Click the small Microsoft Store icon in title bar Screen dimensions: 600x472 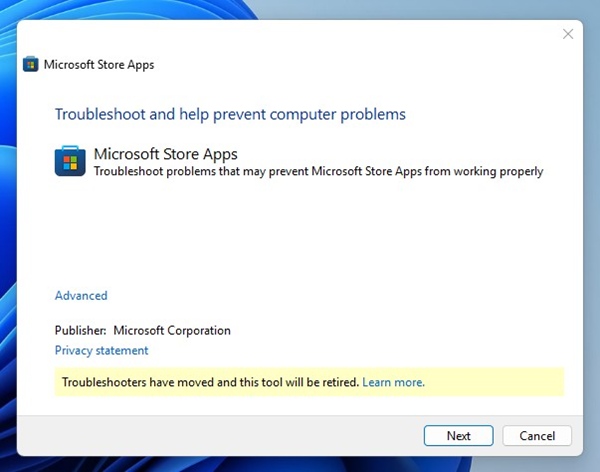[31, 65]
